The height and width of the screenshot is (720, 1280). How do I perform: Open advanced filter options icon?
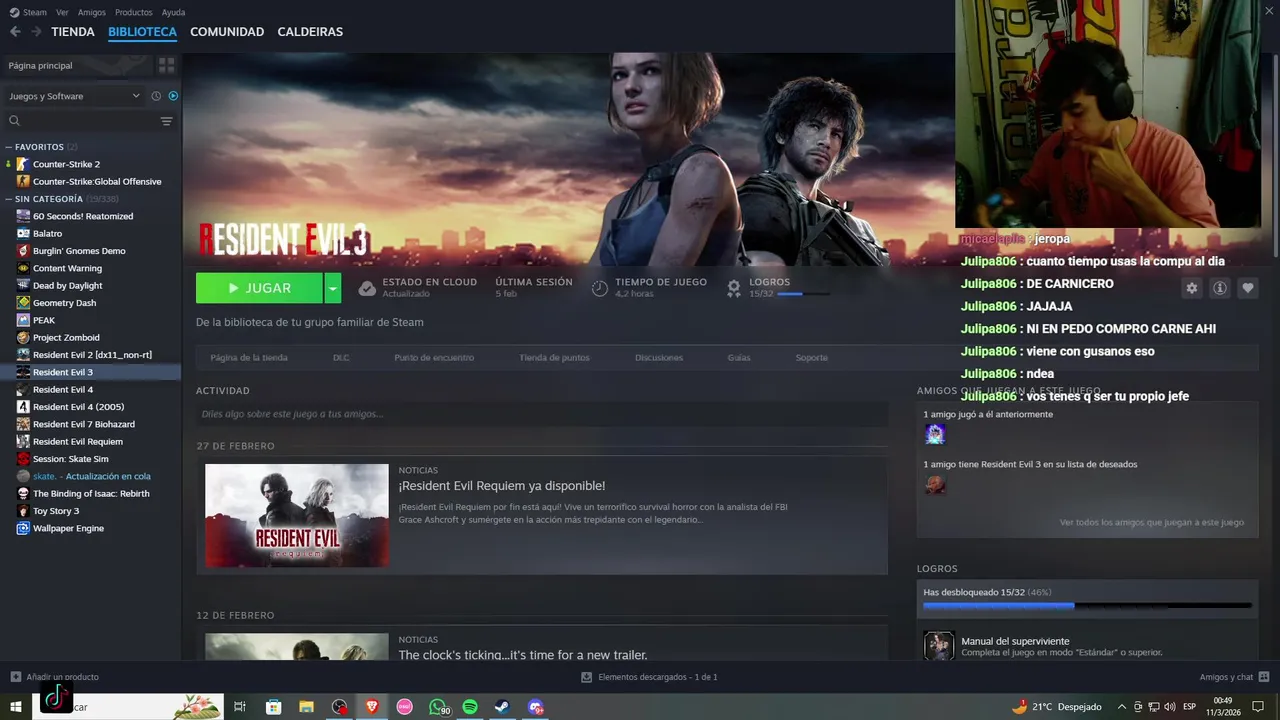coord(166,121)
